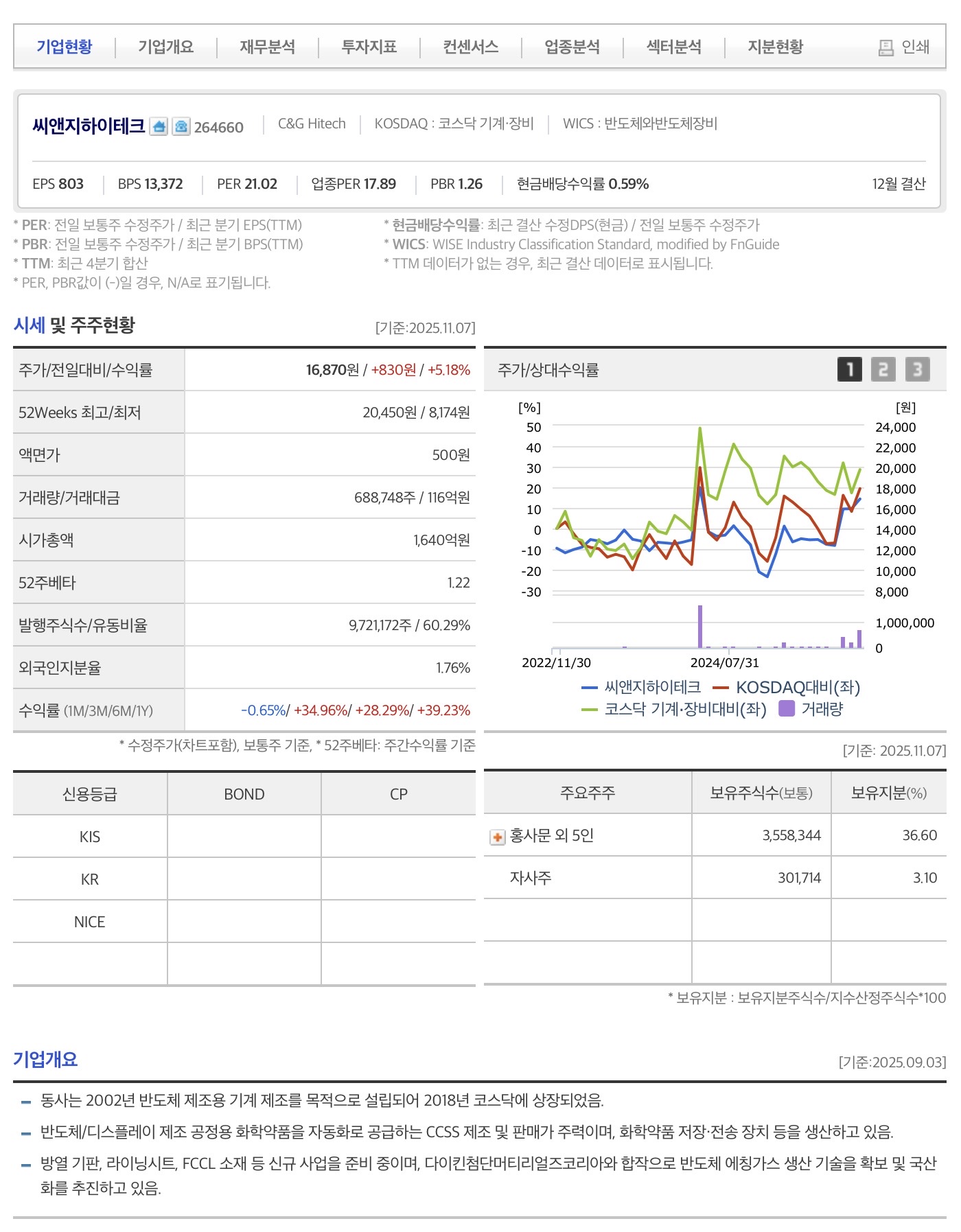The image size is (961, 1232).
Task: Click the 20,450원 / 8,174원 value
Action: coord(417,412)
